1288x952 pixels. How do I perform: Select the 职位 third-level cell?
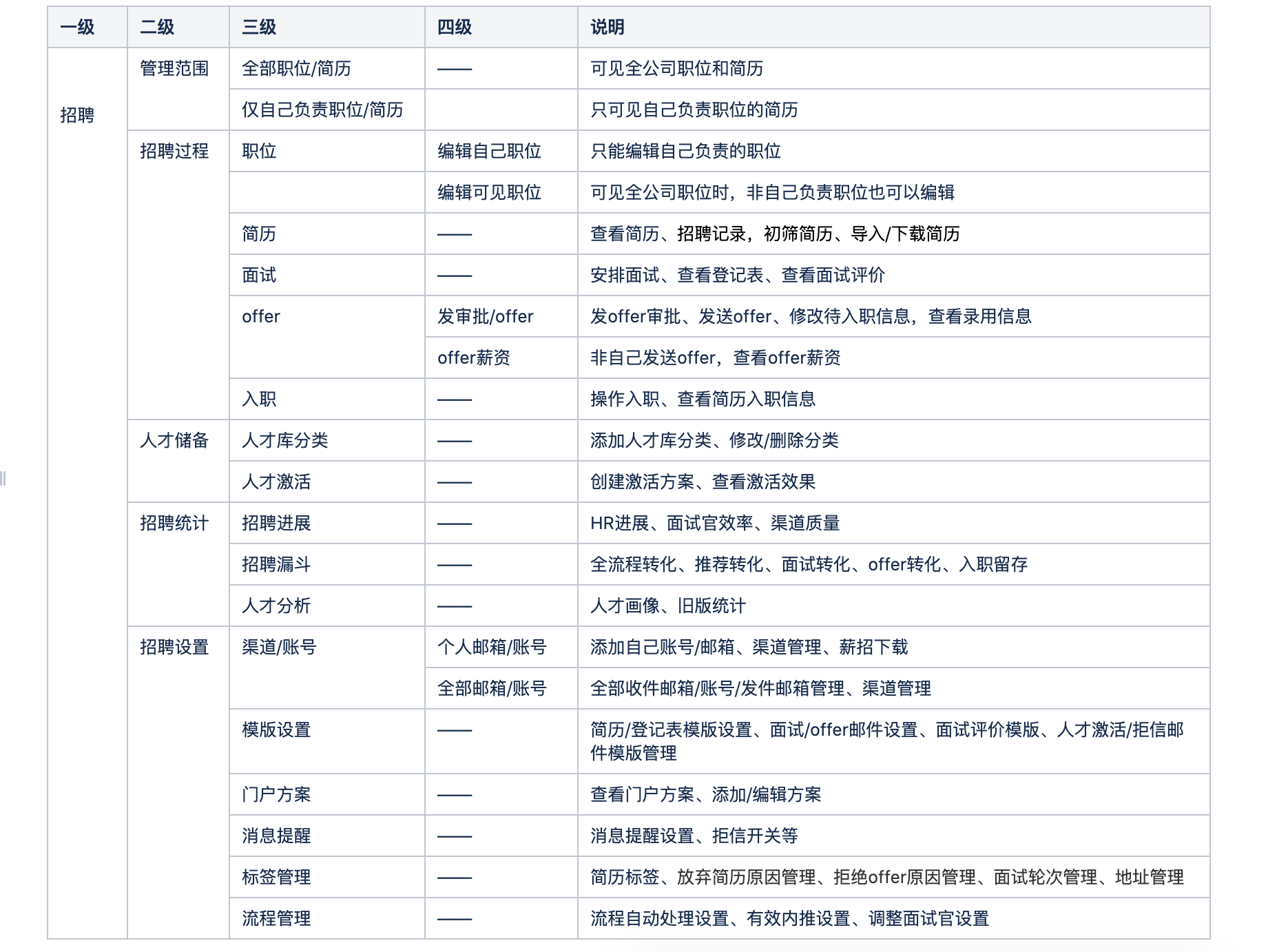[x=327, y=152]
